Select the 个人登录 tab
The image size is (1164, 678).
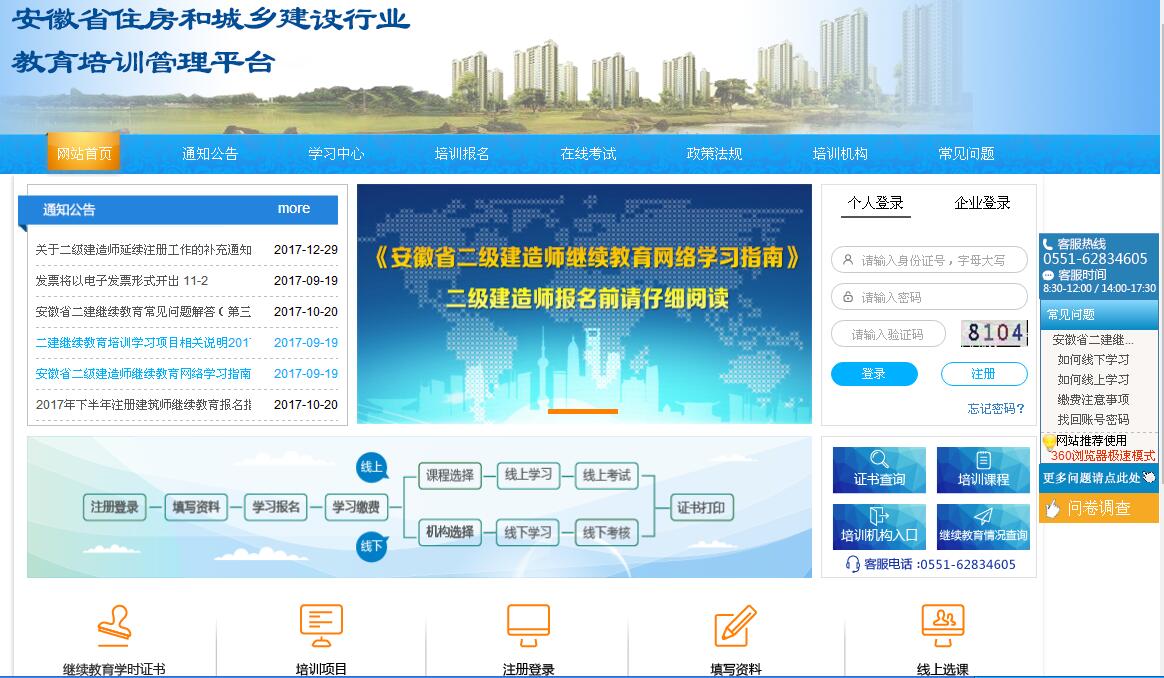coord(875,203)
